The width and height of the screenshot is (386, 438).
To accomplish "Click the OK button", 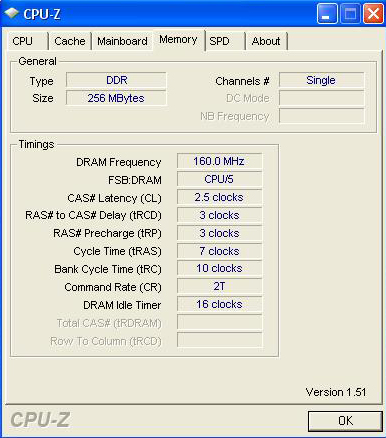I will point(345,421).
